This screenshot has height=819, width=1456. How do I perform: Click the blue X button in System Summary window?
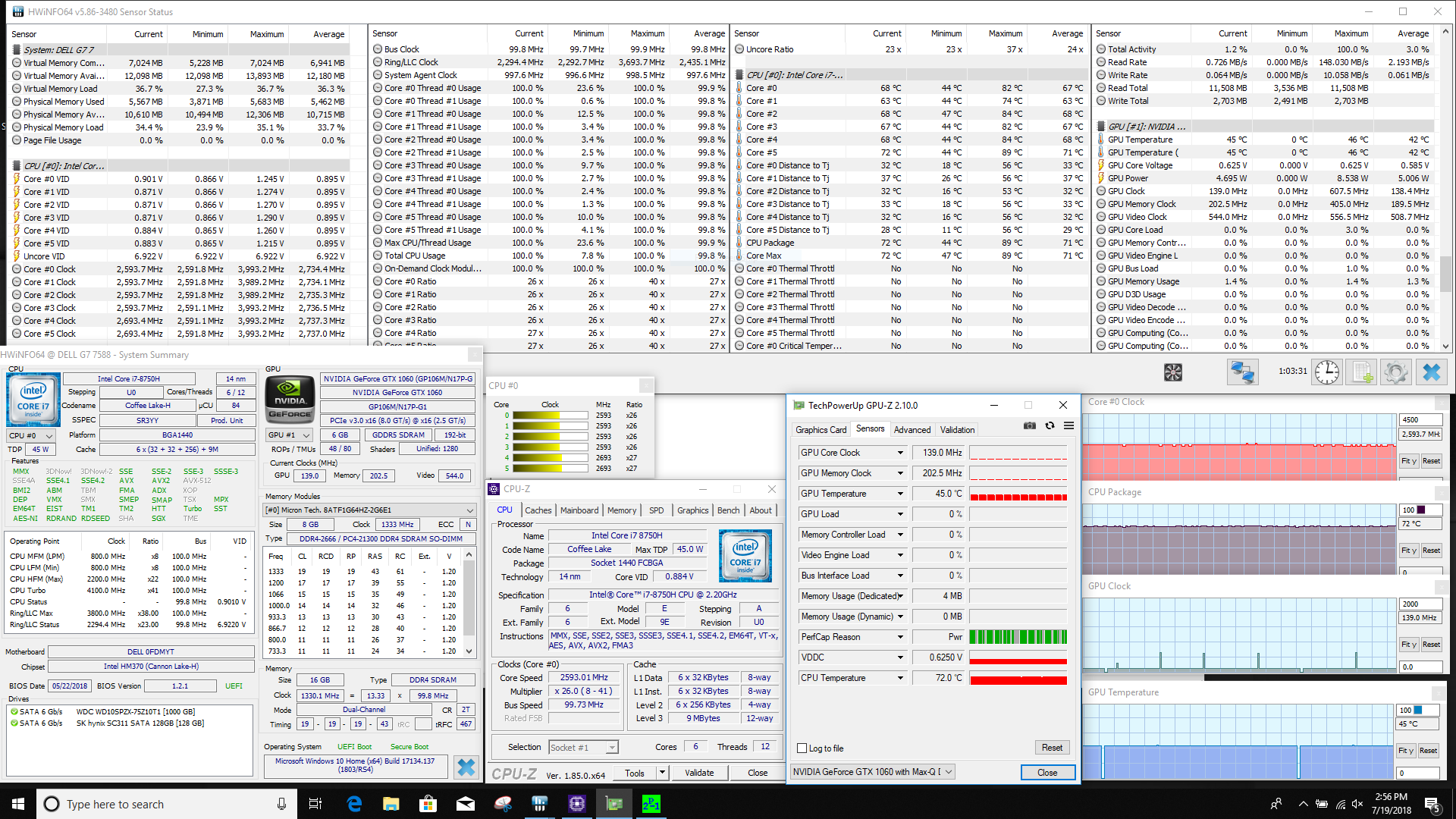pyautogui.click(x=466, y=767)
